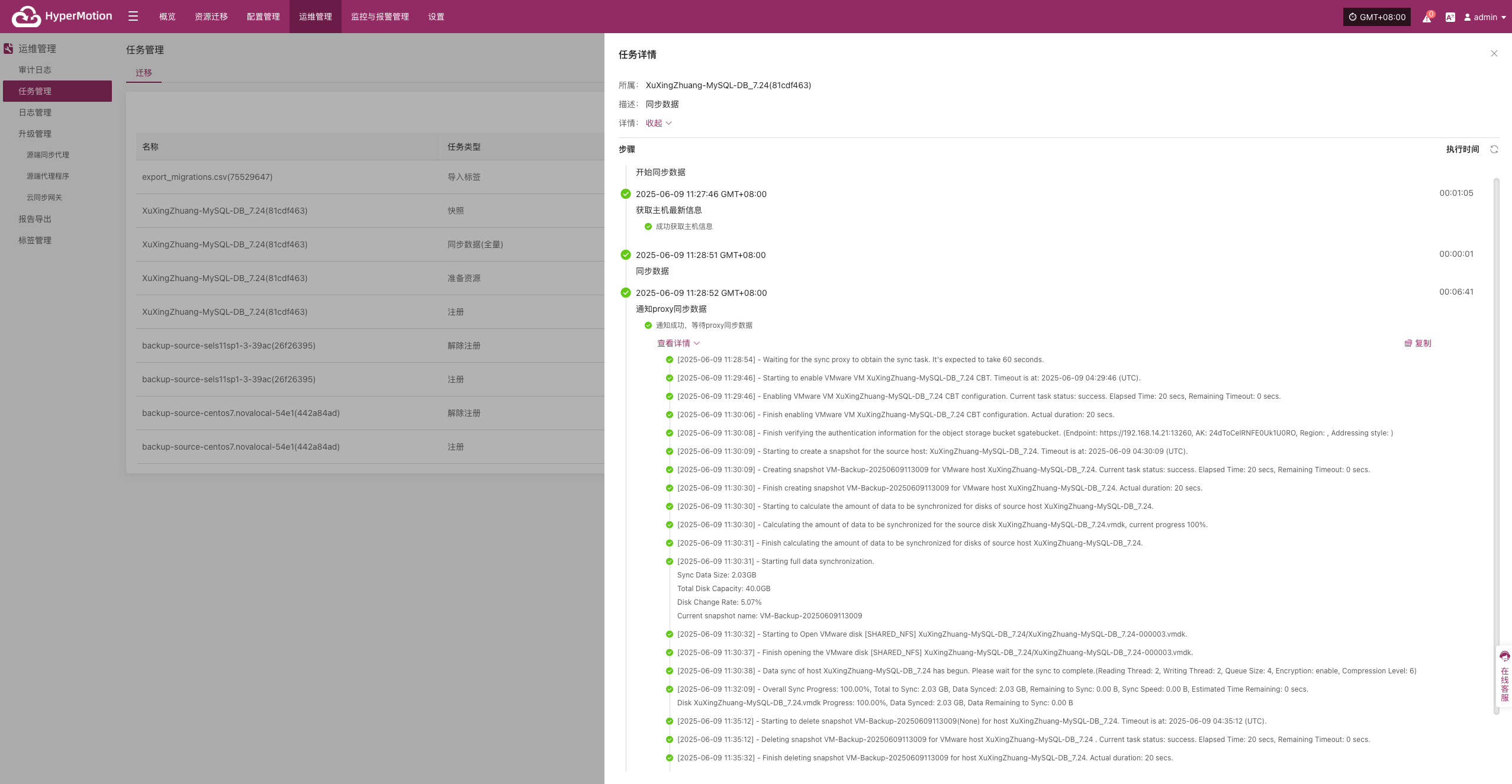Click green check icon for 11:28:51 step
1512x784 pixels.
626,255
